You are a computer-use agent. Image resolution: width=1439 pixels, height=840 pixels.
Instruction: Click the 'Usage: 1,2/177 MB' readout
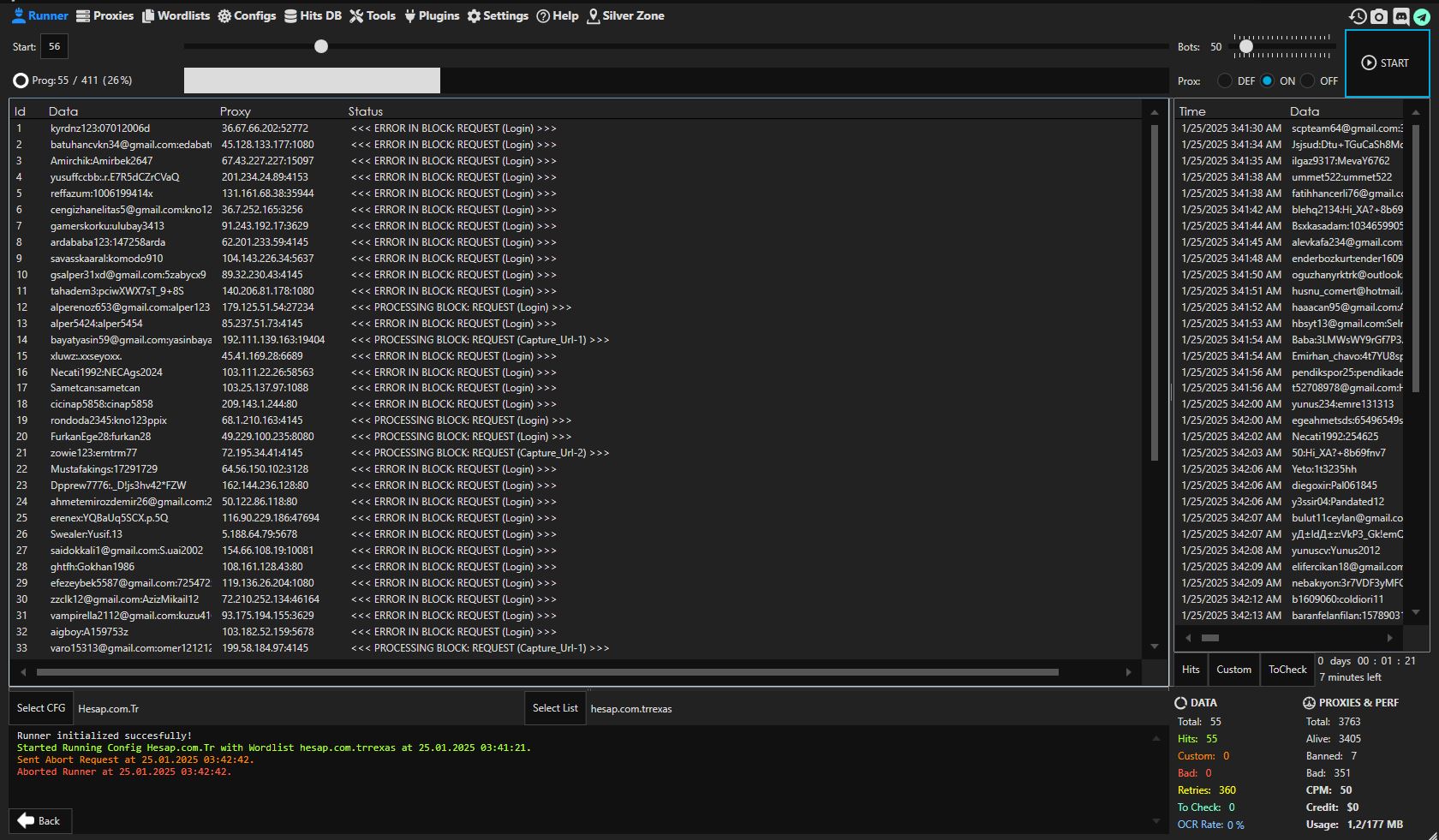click(x=1354, y=825)
